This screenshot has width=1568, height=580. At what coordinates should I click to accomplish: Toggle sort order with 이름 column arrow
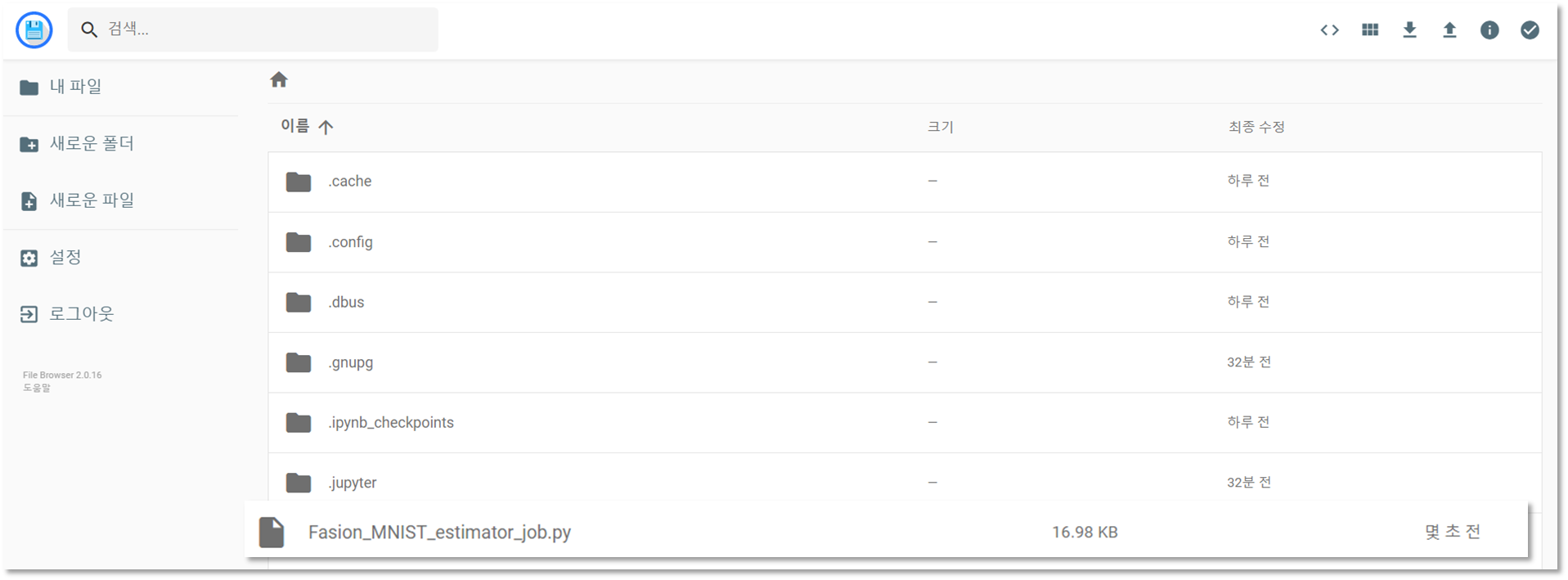tap(326, 127)
